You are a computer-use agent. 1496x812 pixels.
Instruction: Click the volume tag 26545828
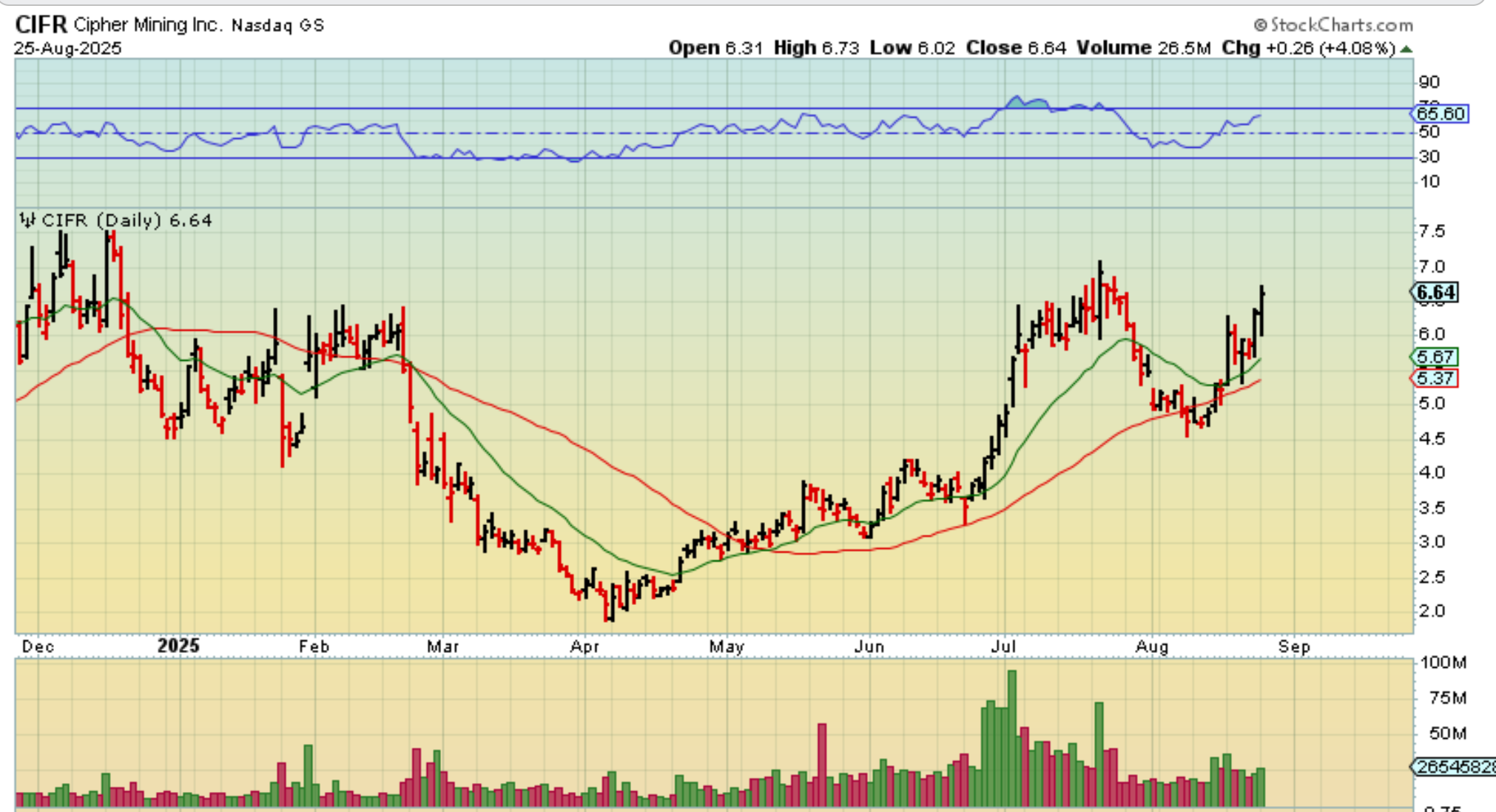point(1453,767)
